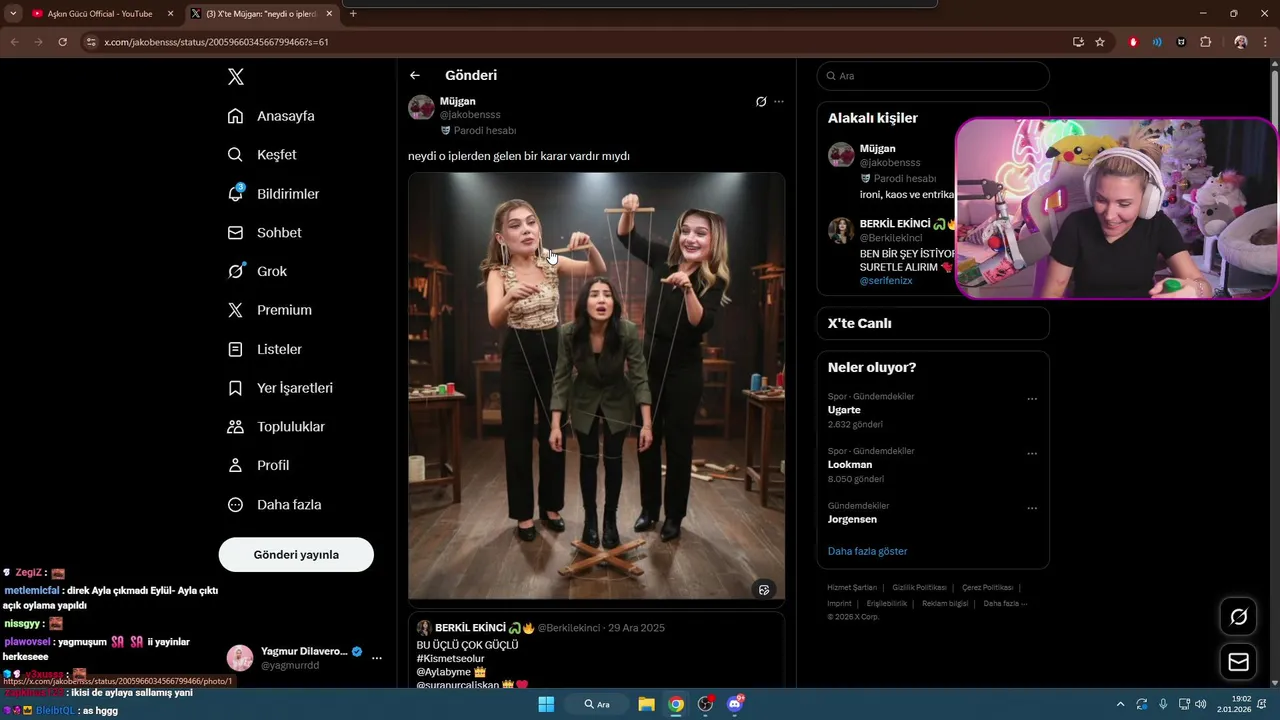The width and height of the screenshot is (1280, 720).
Task: Open @jakobensss handle in post header
Action: click(x=470, y=115)
